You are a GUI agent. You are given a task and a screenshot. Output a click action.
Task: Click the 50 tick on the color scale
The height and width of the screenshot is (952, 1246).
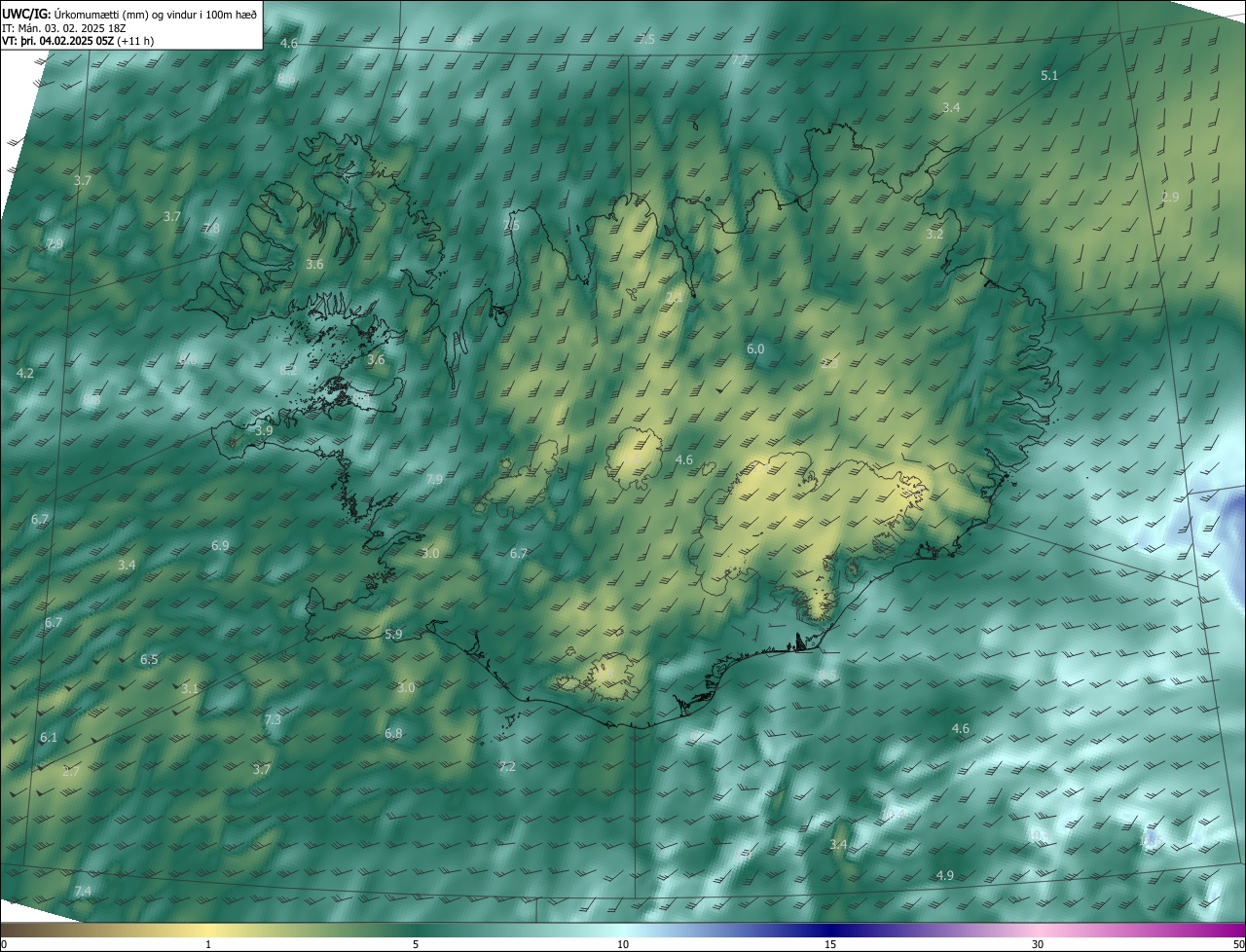pos(1238,944)
